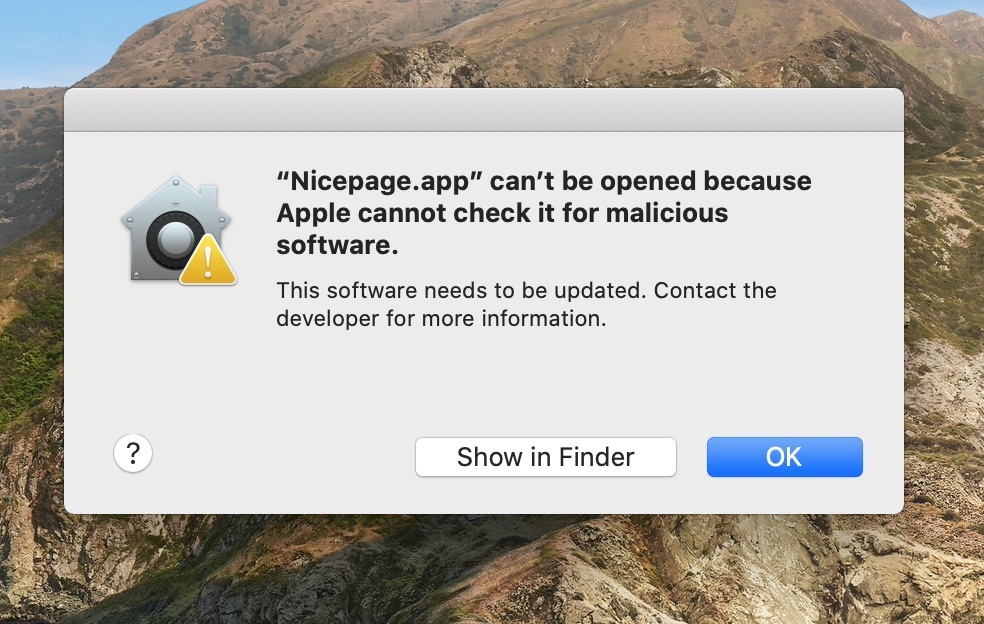Click the safe dial inside Gatekeeper icon
The image size is (984, 624).
coord(174,239)
